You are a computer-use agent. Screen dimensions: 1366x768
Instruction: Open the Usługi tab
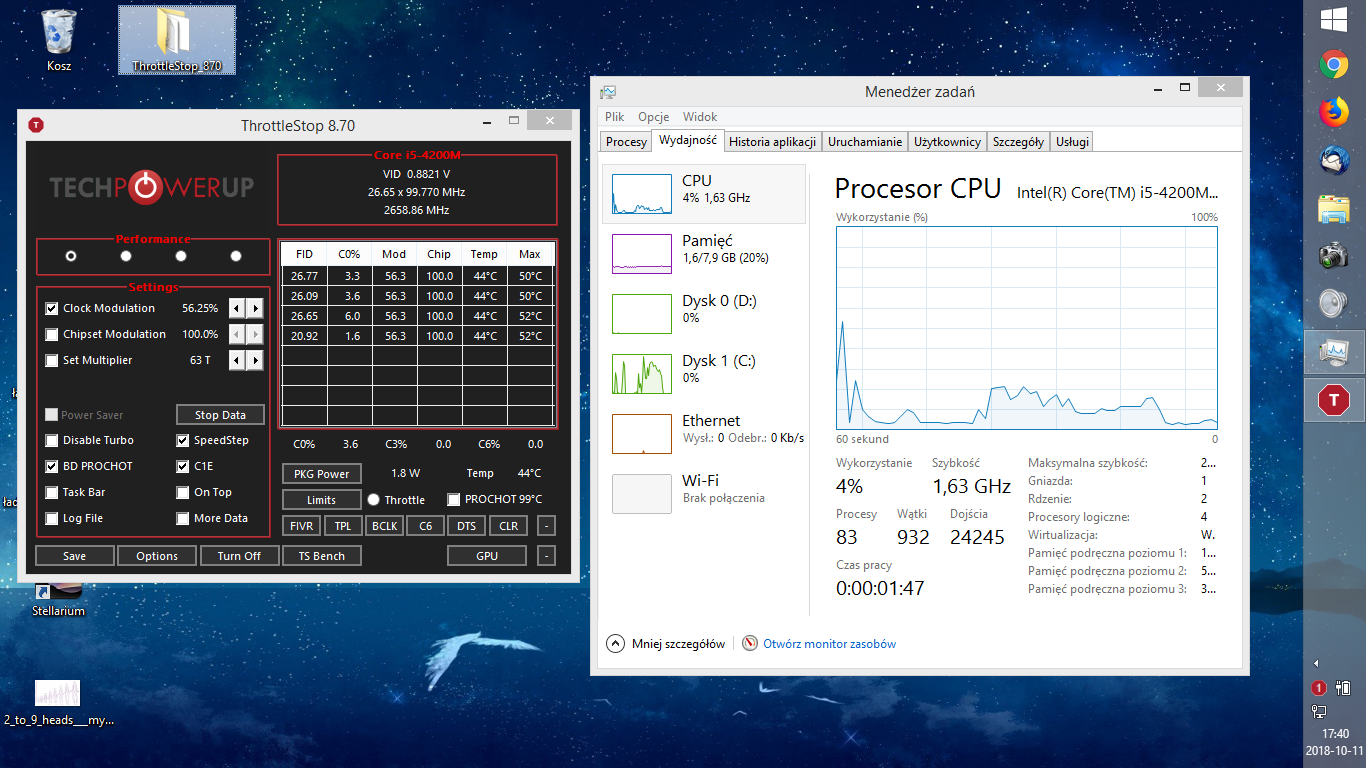click(1072, 142)
